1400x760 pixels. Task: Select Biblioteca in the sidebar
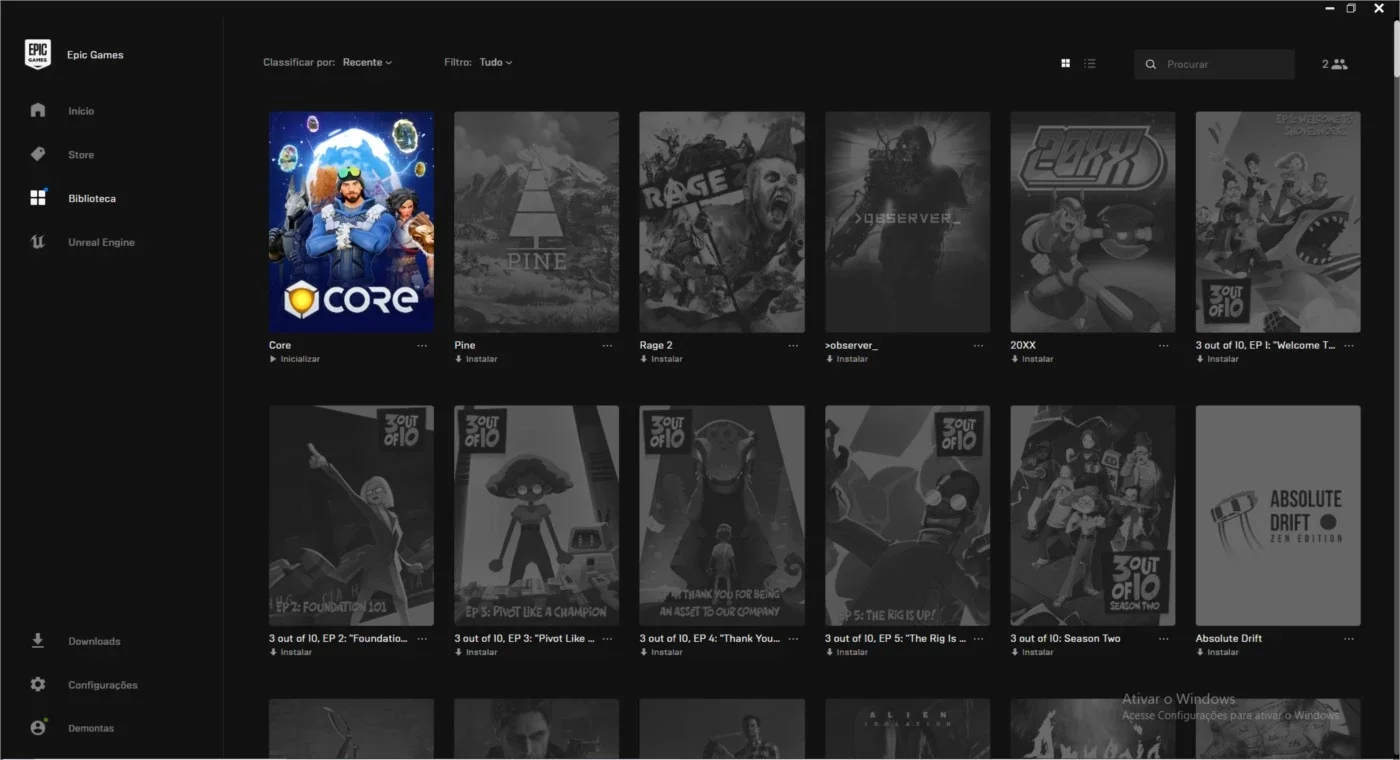(x=92, y=199)
